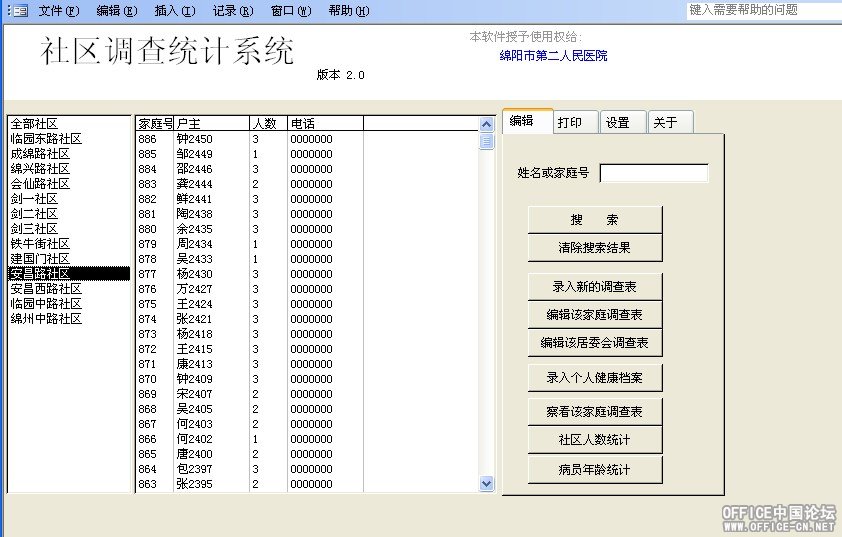Open the 帮助(H) menu
Viewport: 842px width, 537px height.
[x=349, y=11]
